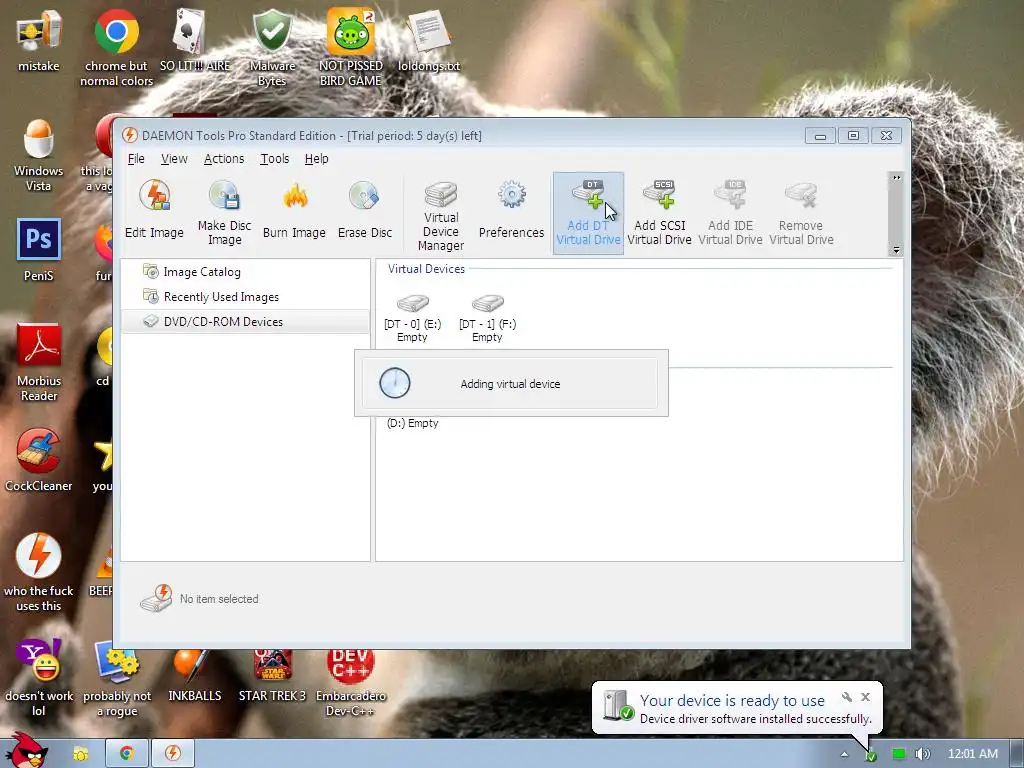The width and height of the screenshot is (1024, 768).
Task: Select DVD/CD-ROM Devices entry
Action: pos(246,321)
